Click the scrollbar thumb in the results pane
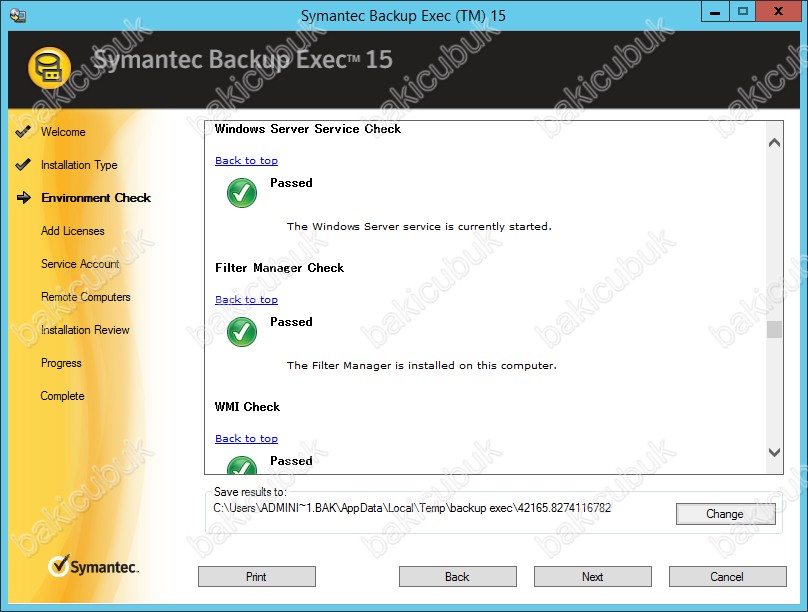This screenshot has height=612, width=808. (x=774, y=330)
